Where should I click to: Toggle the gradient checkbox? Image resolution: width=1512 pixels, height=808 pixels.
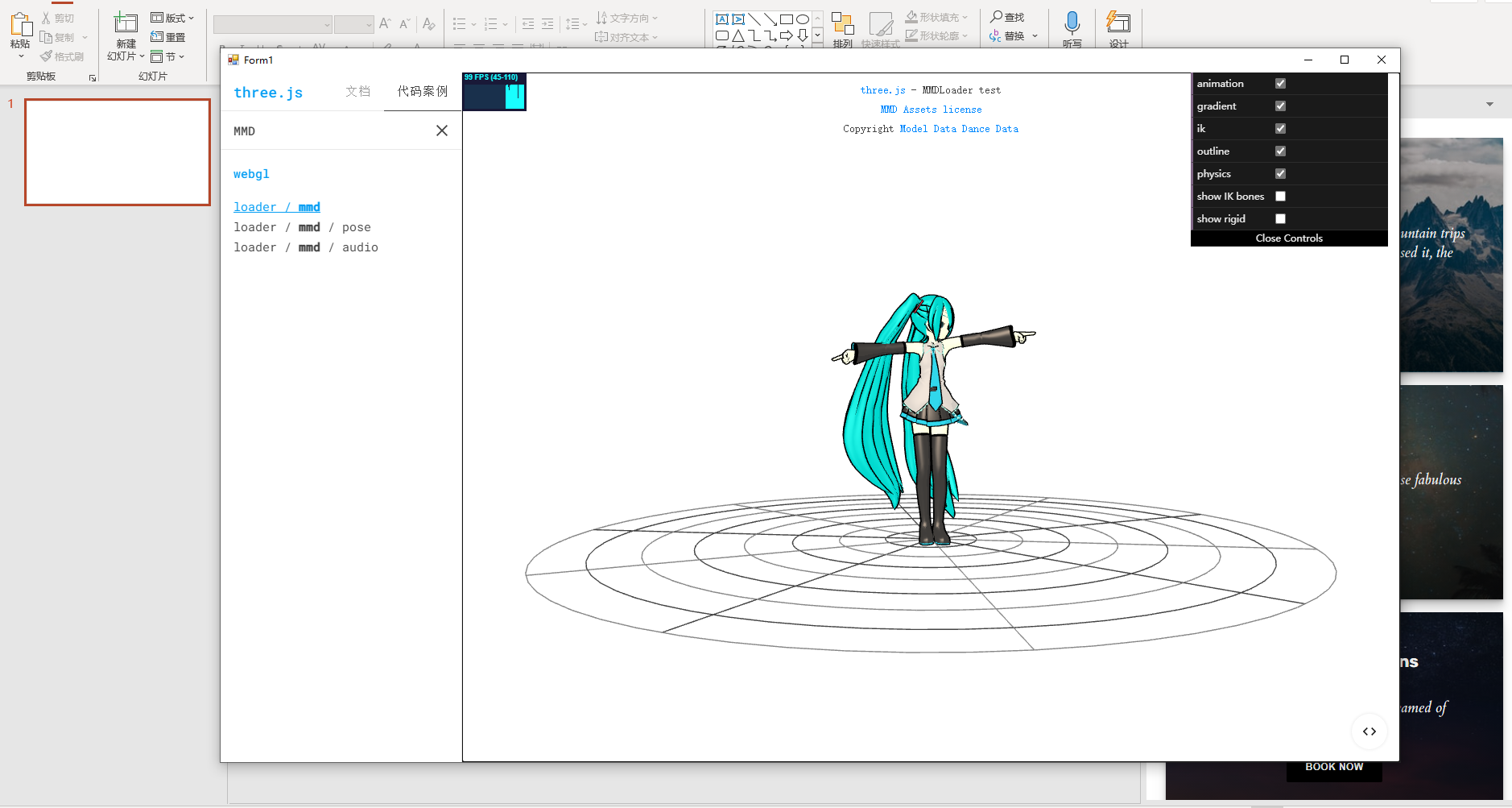1280,106
